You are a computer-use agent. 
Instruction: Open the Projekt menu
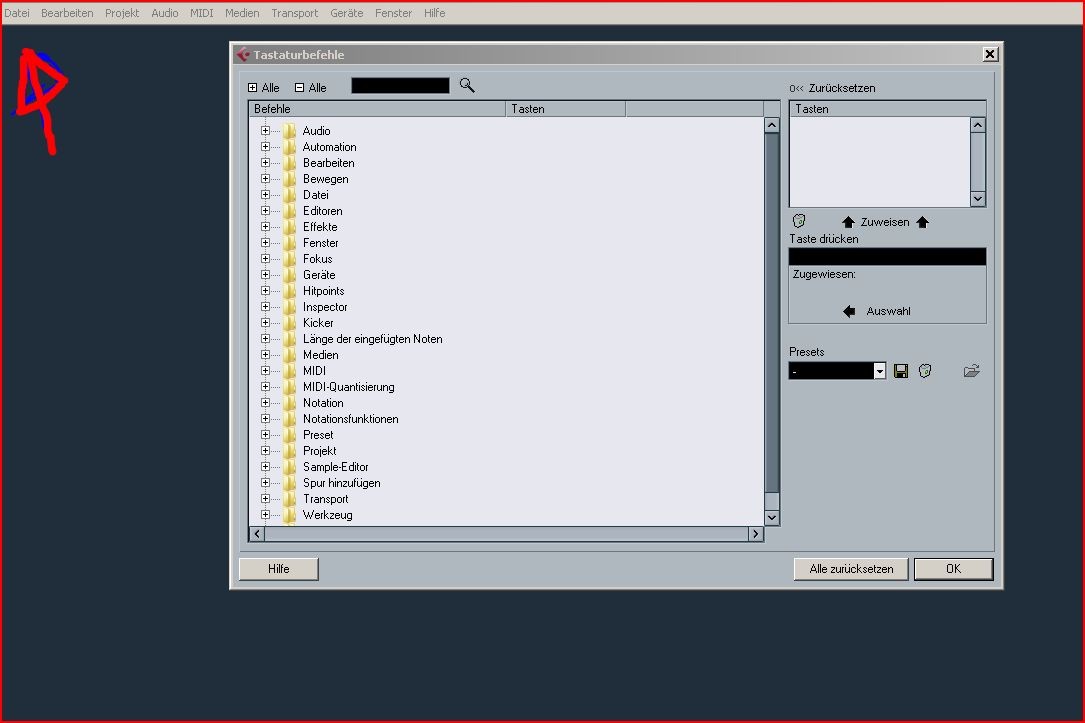click(122, 13)
